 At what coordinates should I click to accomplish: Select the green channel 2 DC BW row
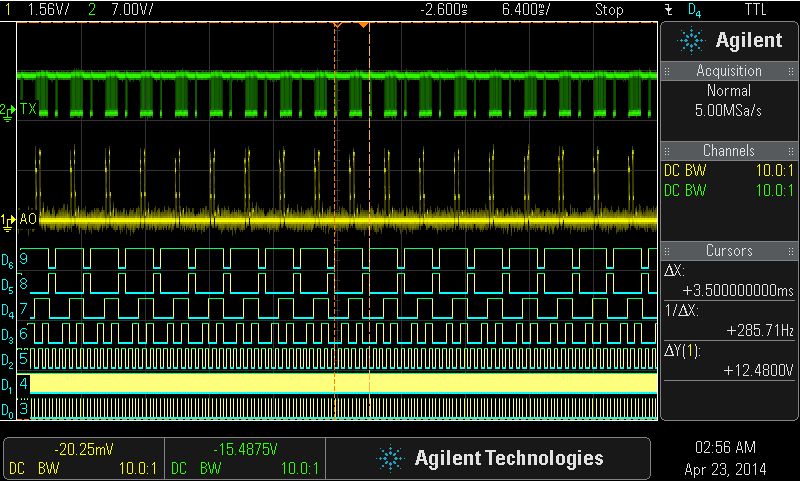[x=729, y=190]
